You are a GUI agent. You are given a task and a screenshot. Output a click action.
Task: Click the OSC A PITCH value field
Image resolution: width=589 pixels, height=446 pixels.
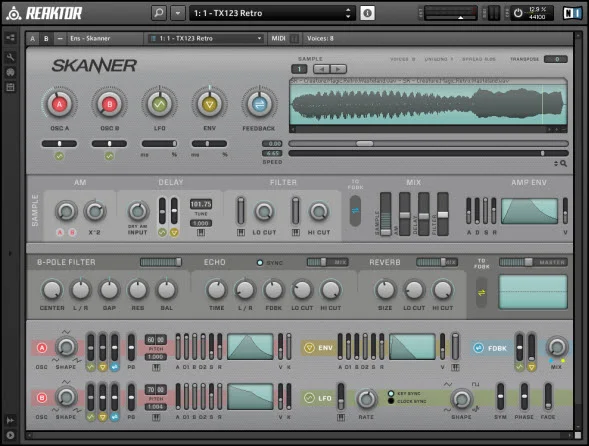pyautogui.click(x=156, y=340)
